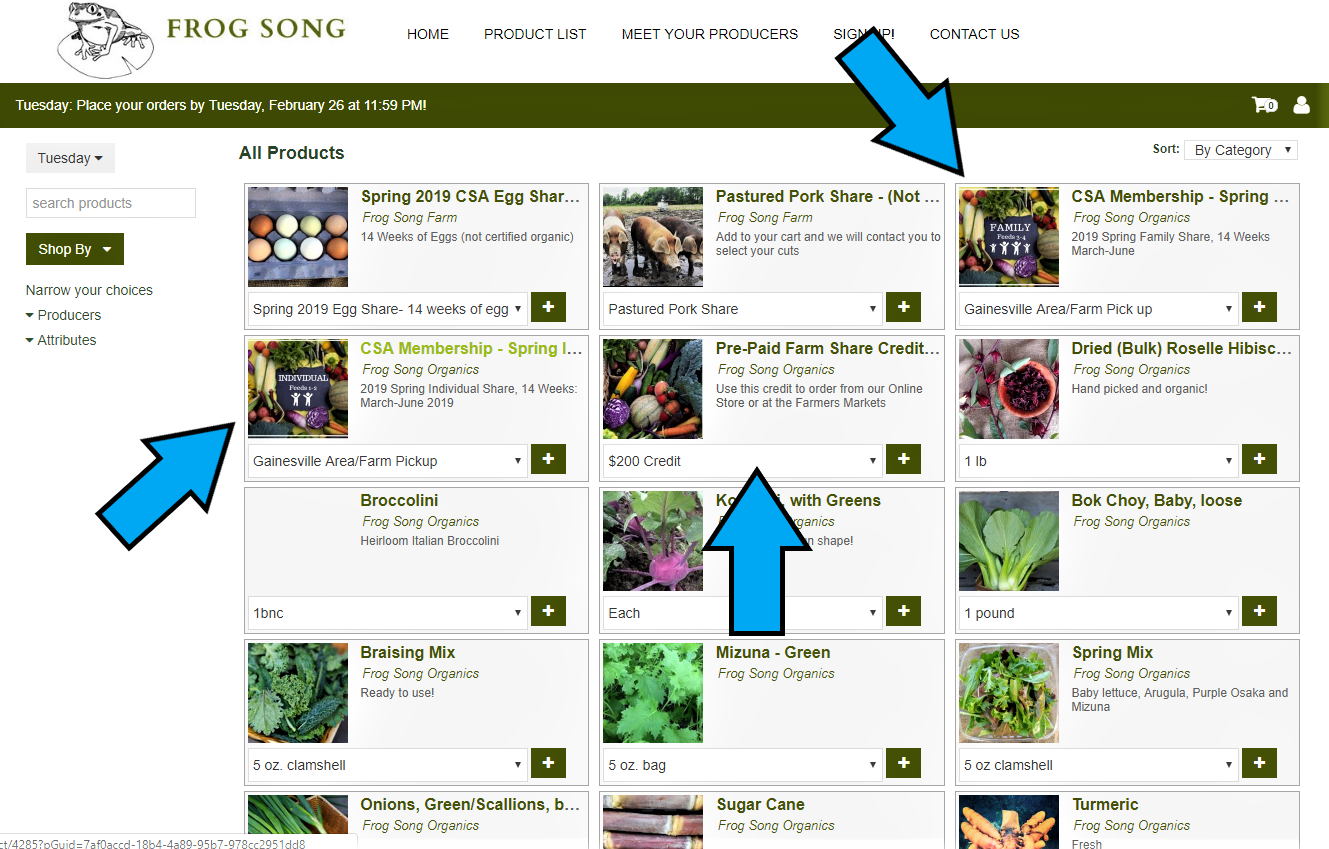The height and width of the screenshot is (849, 1329).
Task: Add Pastured Pork Share with plus button
Action: point(904,308)
